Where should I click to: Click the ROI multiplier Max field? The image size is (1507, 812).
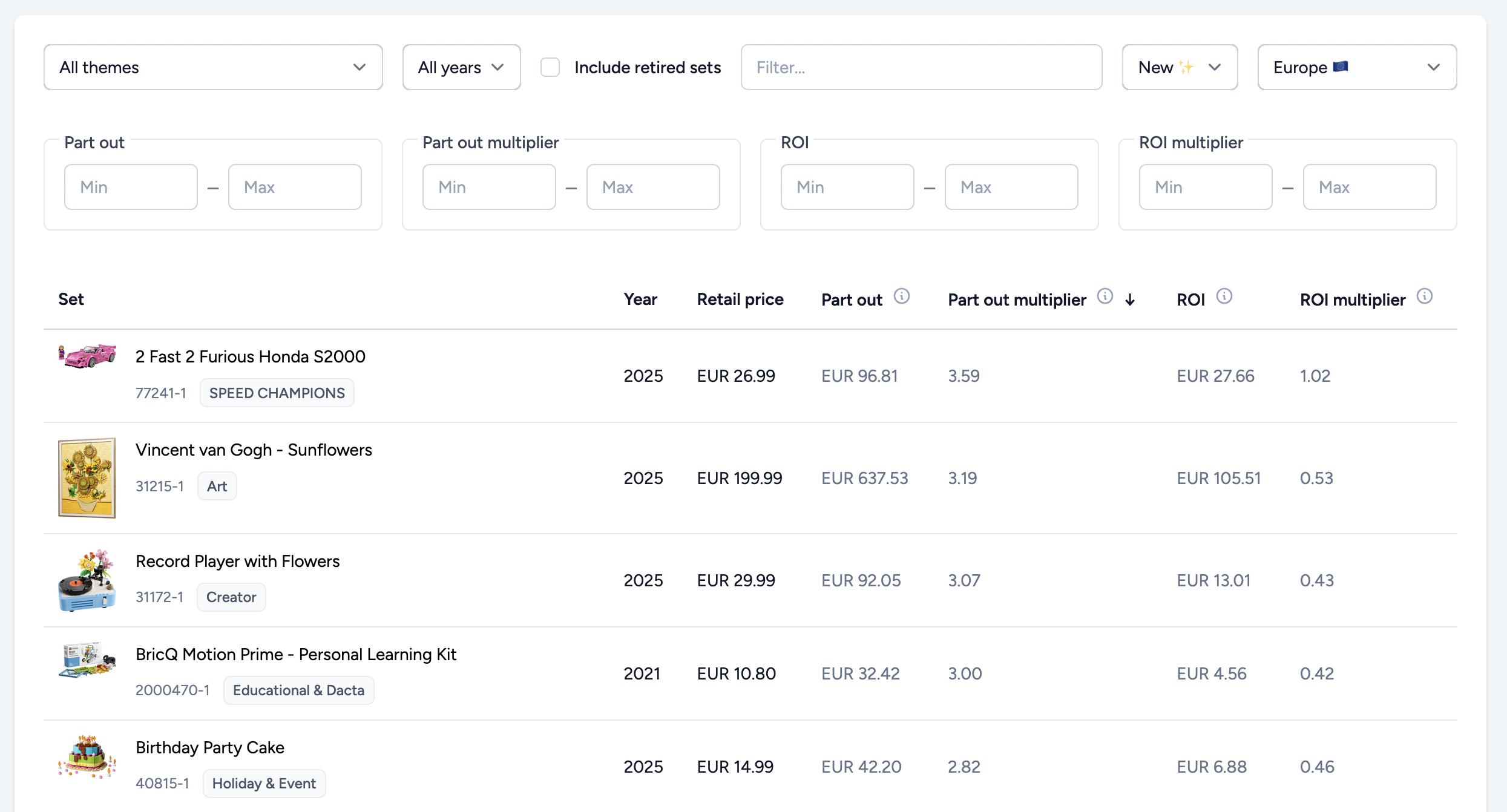[1370, 187]
